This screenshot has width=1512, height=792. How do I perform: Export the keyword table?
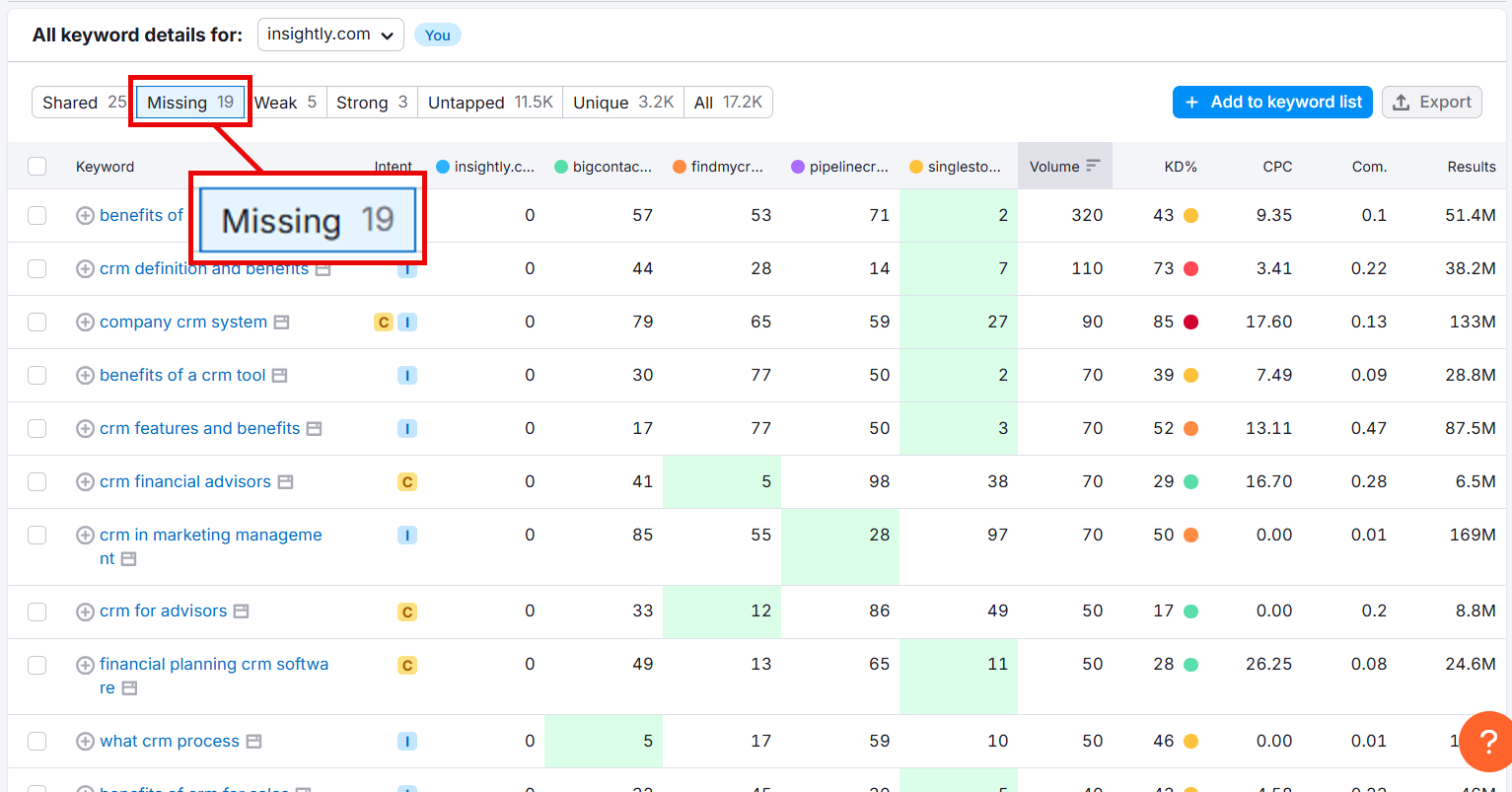(x=1432, y=103)
